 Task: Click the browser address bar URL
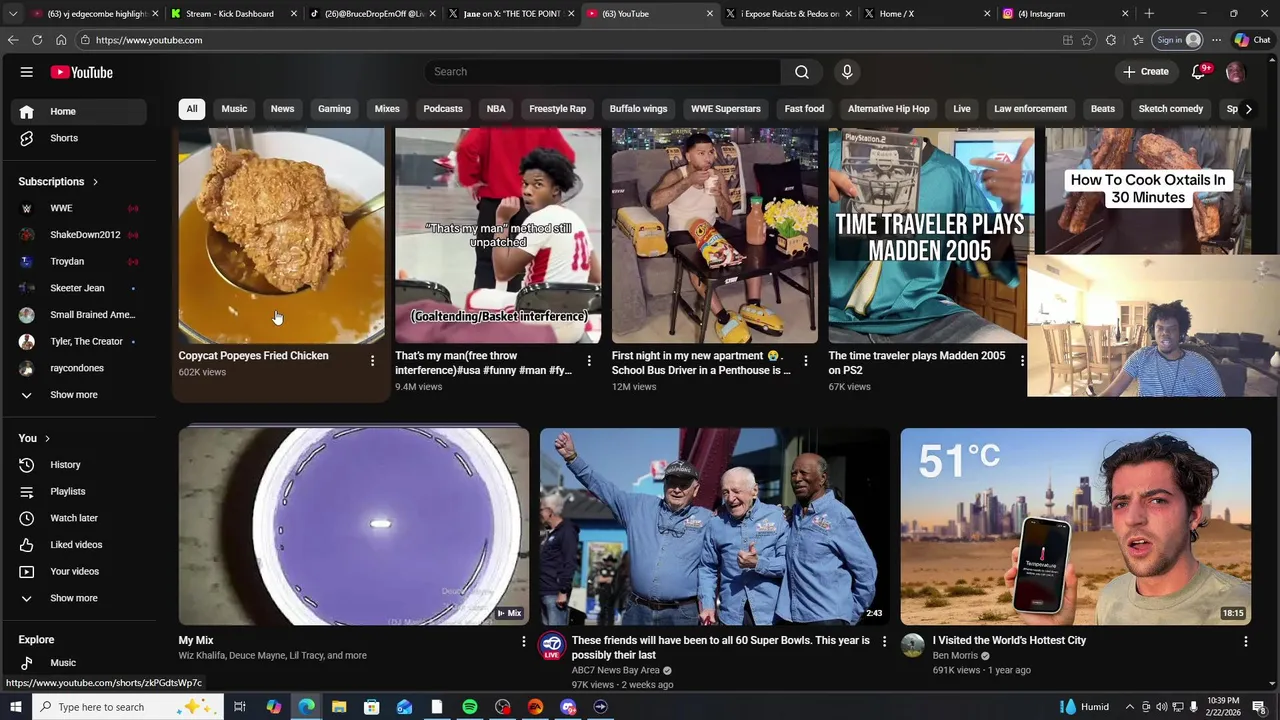149,40
